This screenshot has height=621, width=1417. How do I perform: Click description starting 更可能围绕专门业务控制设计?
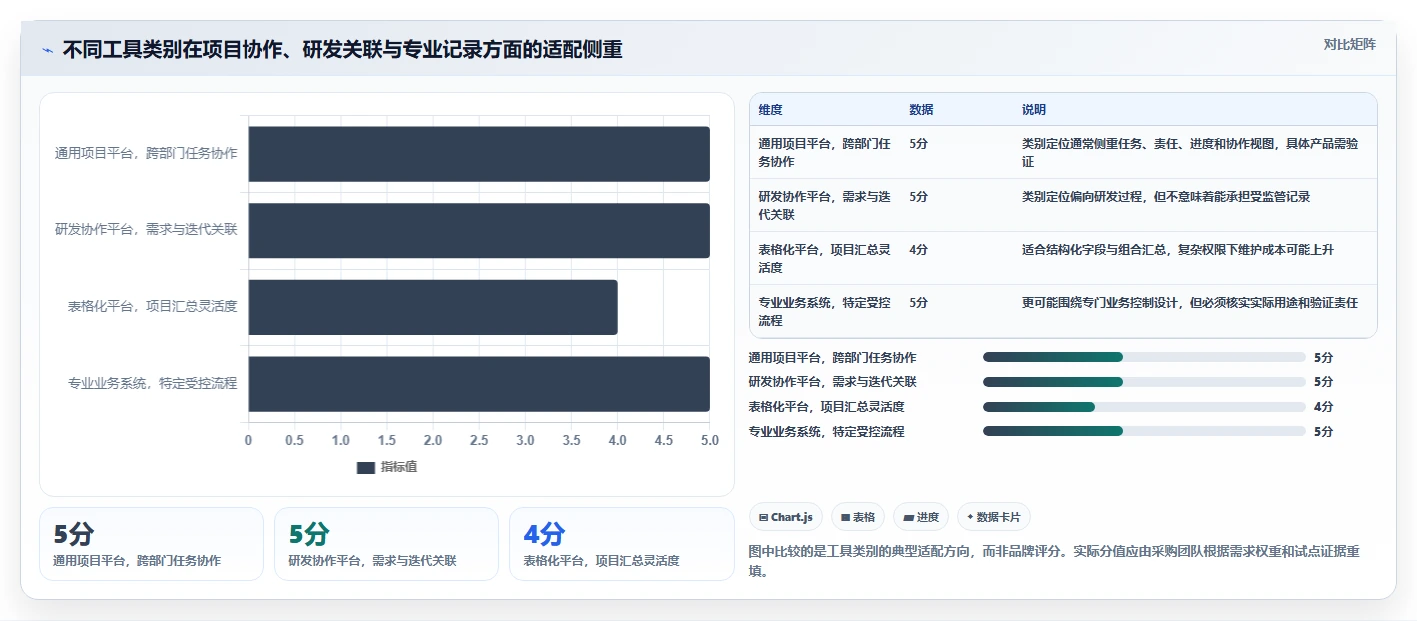click(1190, 302)
